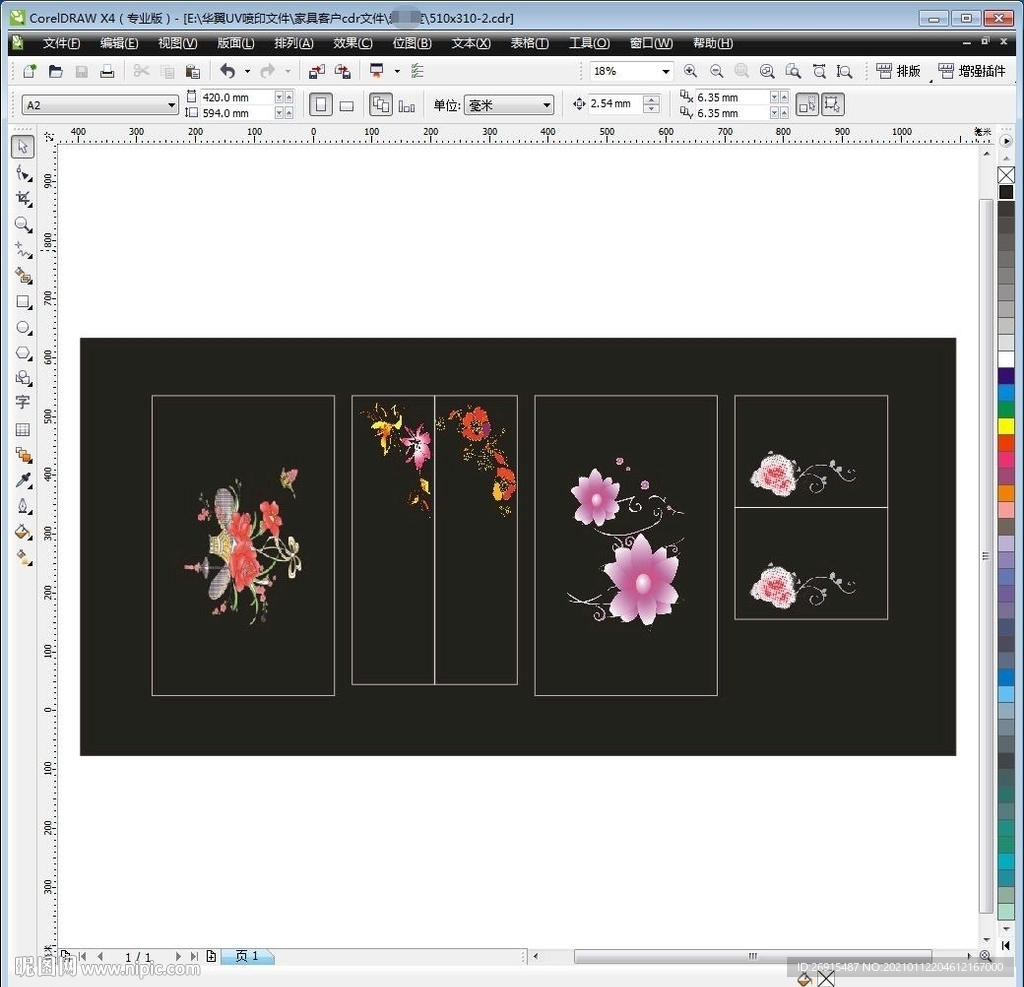This screenshot has width=1024, height=987.
Task: Select the Table tool
Action: click(22, 429)
